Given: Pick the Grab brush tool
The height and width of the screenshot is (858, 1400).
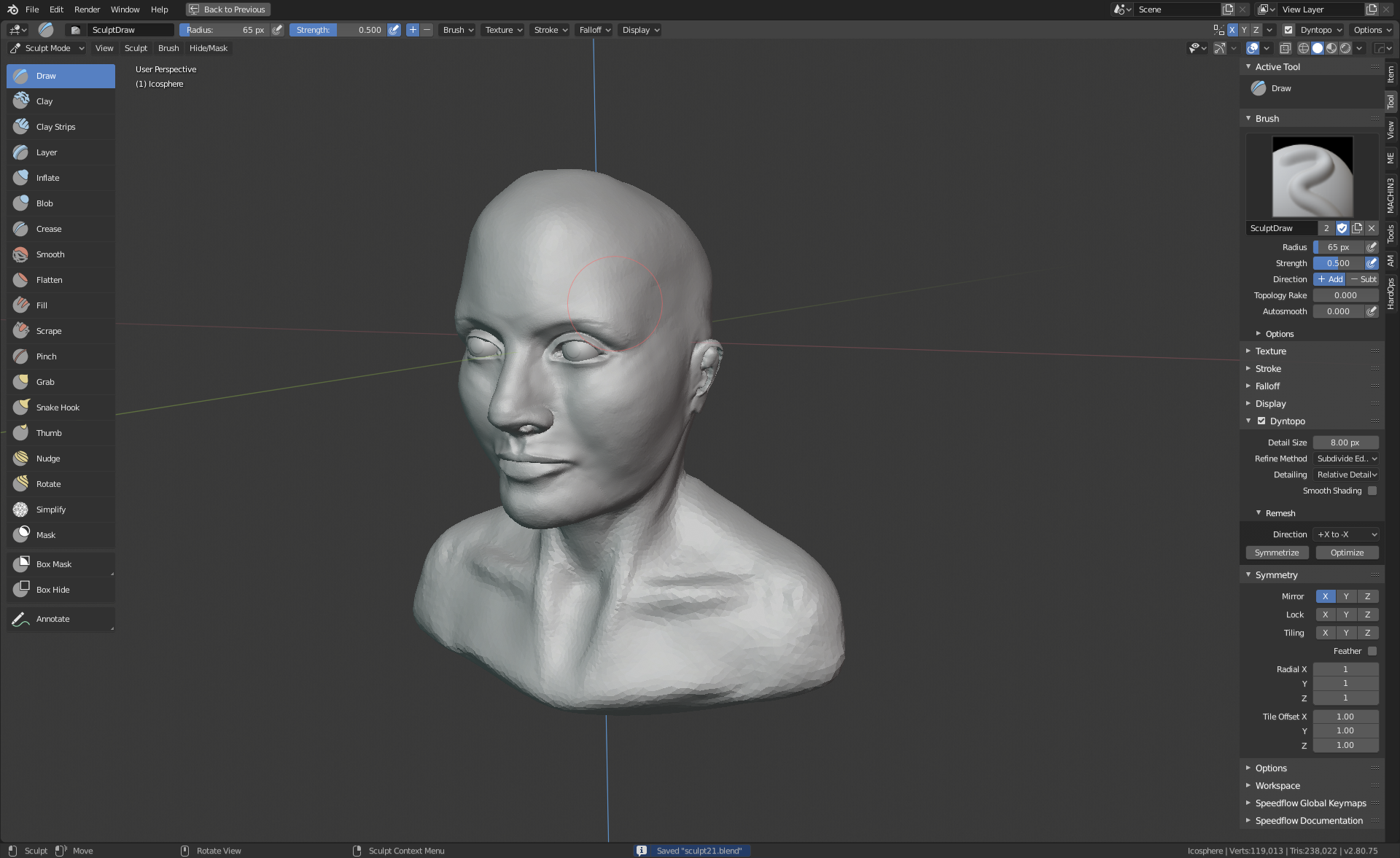Looking at the screenshot, I should [45, 382].
